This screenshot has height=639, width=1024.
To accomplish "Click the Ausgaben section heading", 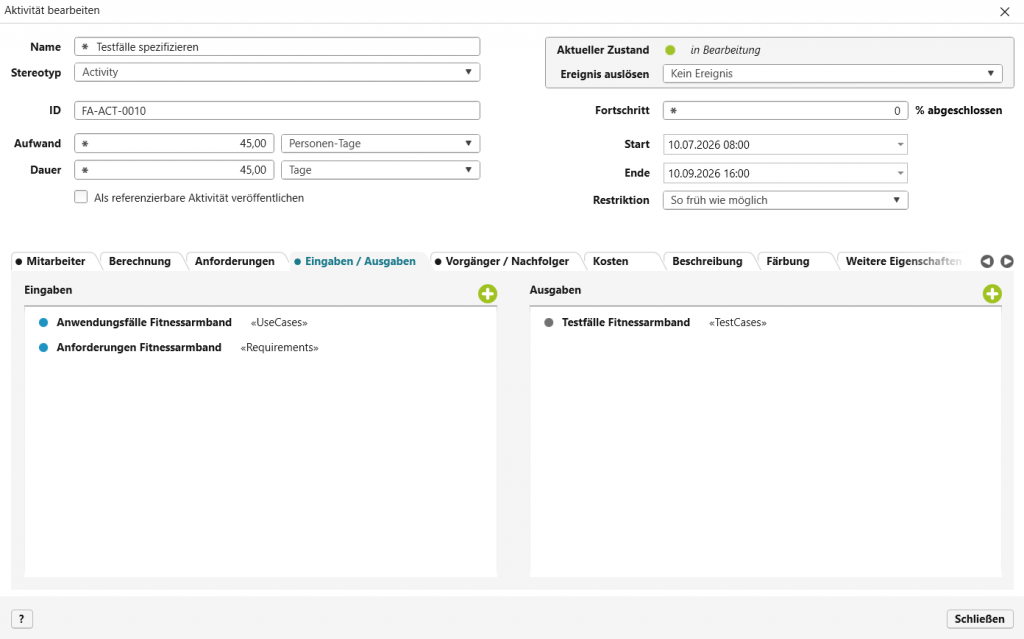I will (x=555, y=289).
